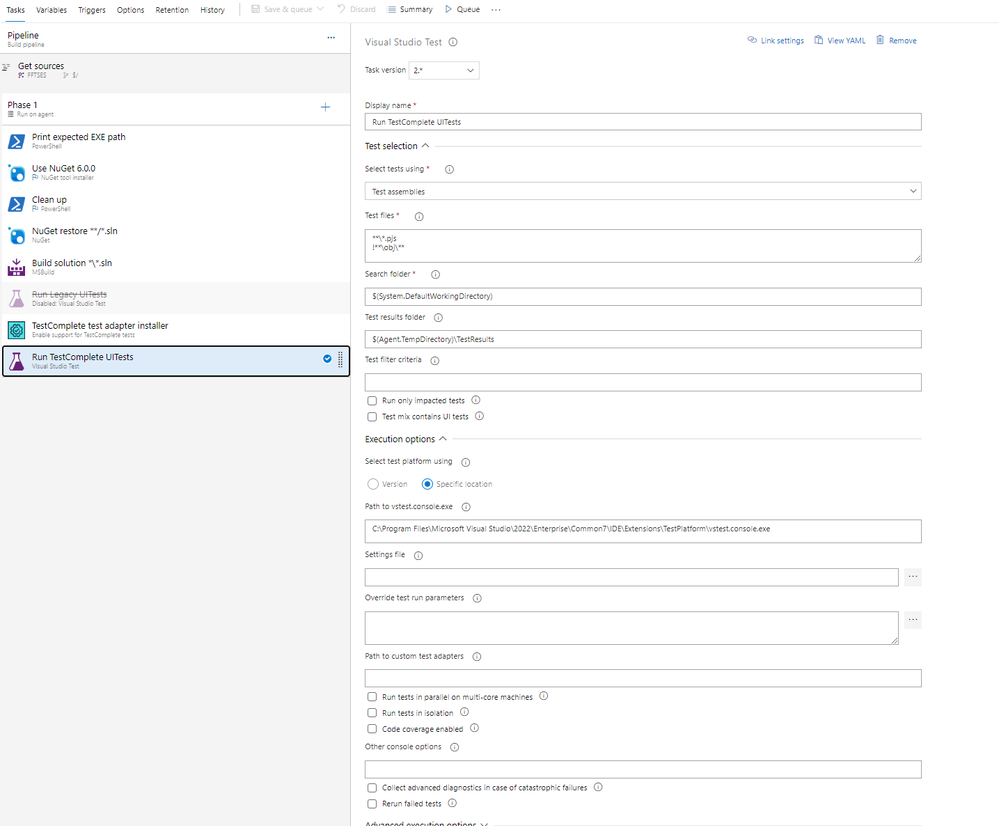
Task: Open the Pipeline ellipsis menu
Action: click(331, 38)
